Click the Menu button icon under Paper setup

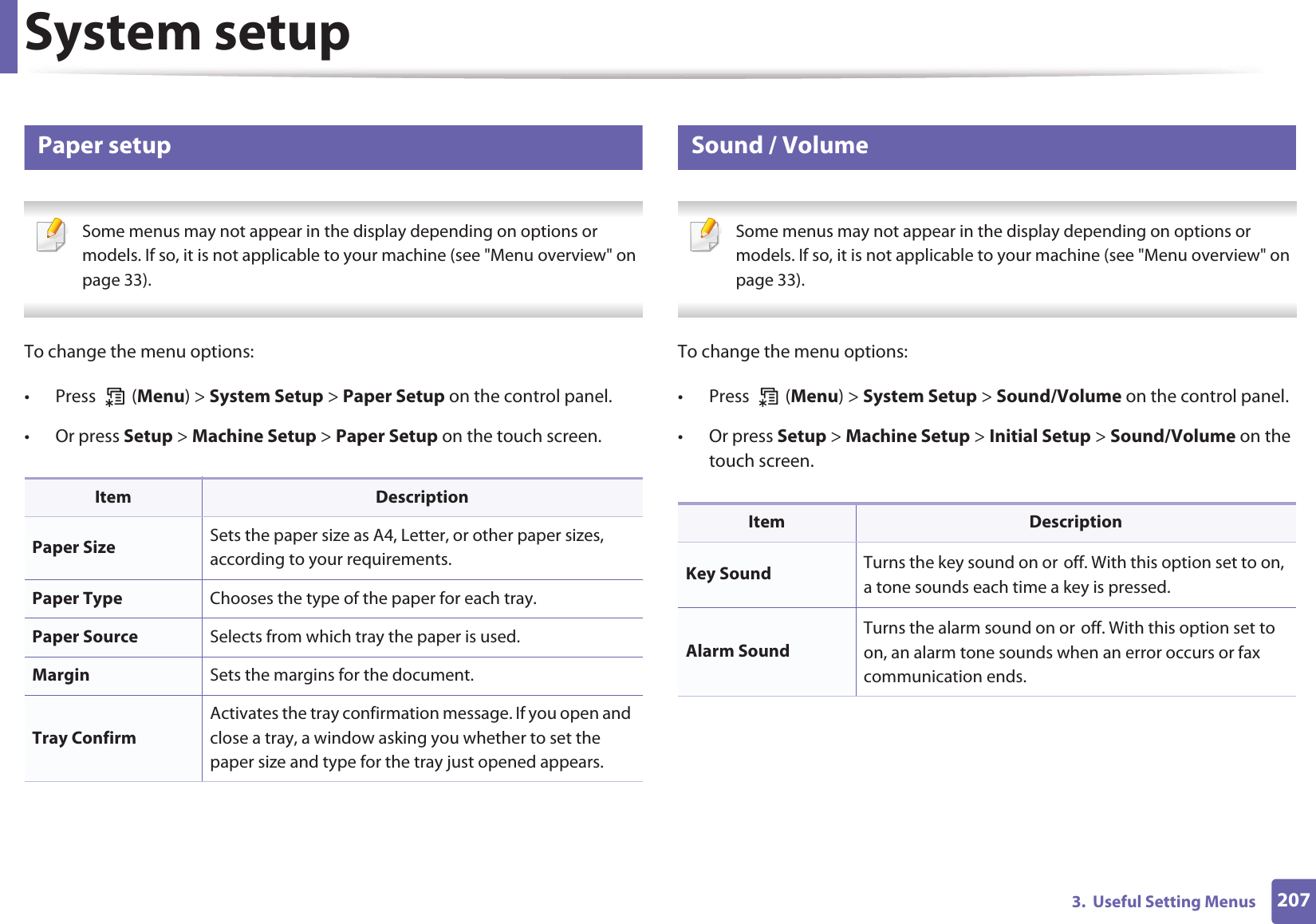(x=115, y=397)
